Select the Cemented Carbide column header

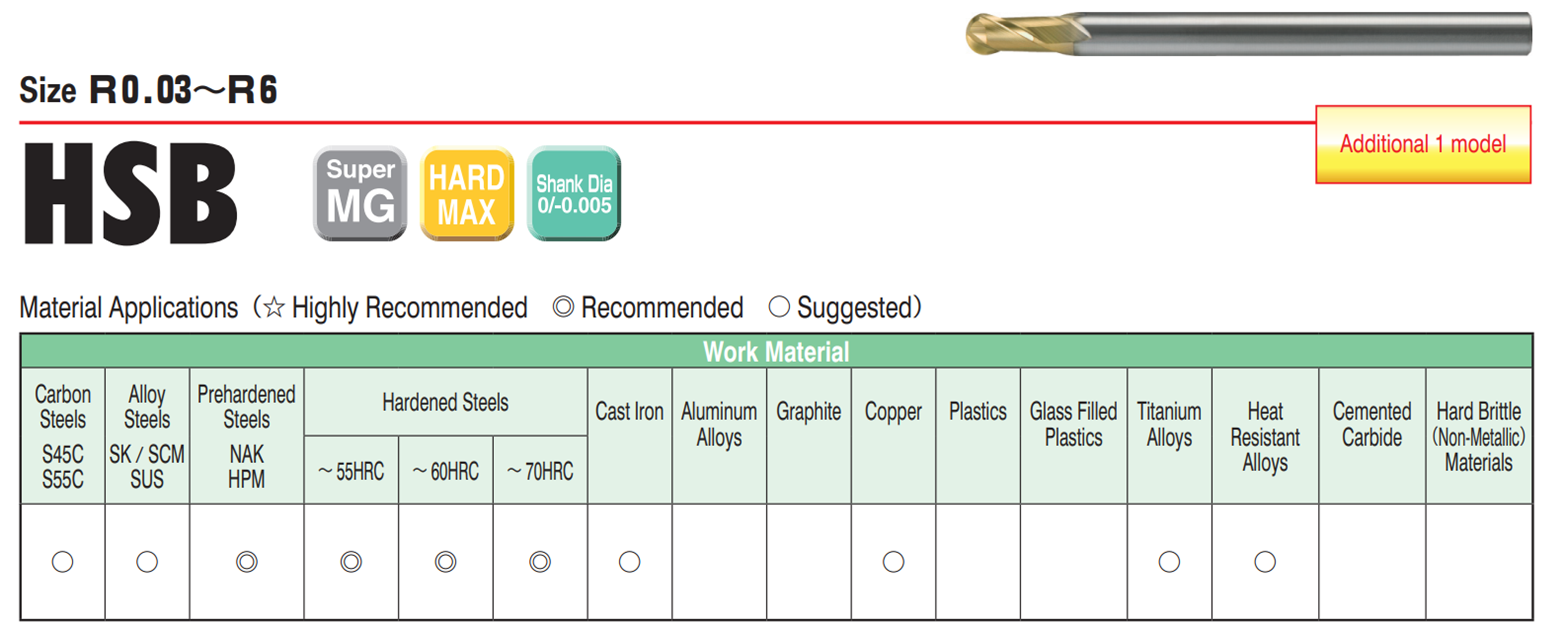1372,424
